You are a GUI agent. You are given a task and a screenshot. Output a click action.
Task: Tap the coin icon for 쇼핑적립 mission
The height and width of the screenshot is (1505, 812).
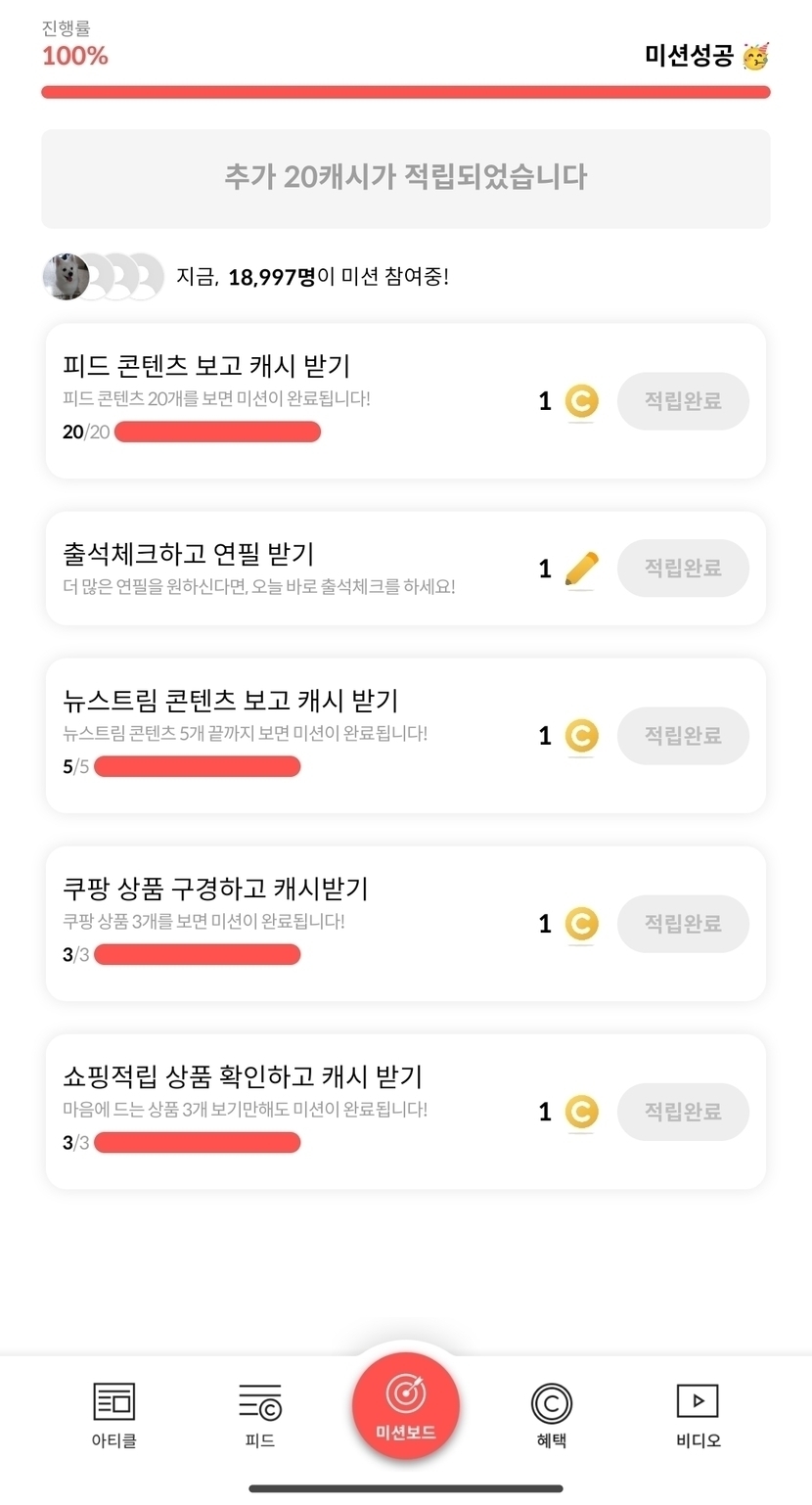coord(581,1112)
